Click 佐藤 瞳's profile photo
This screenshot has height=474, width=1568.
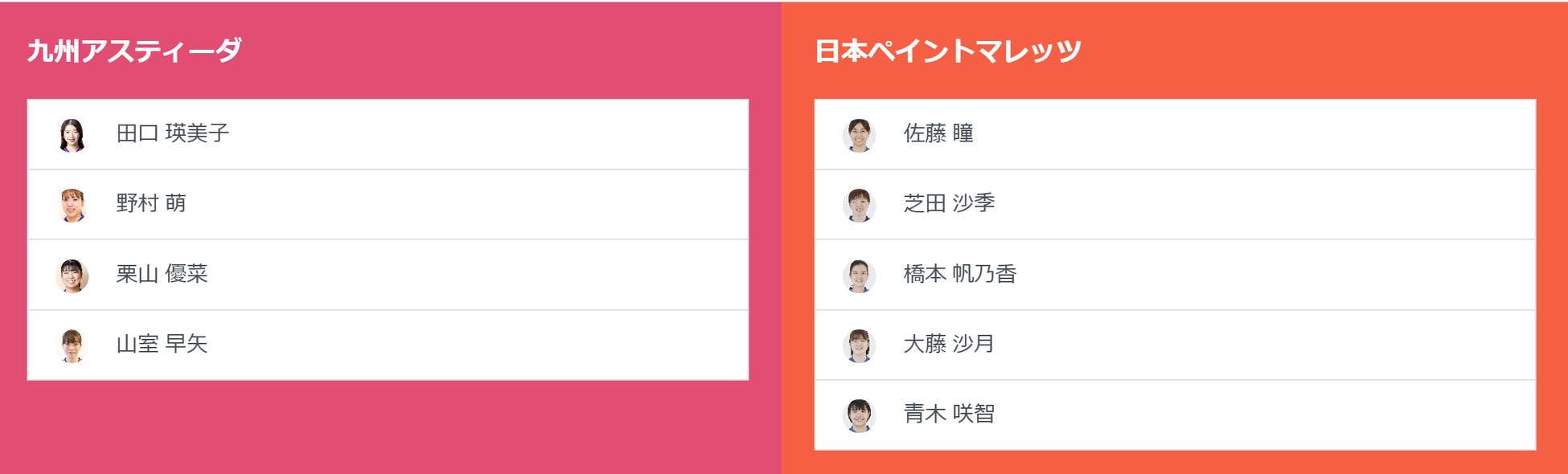pos(859,135)
